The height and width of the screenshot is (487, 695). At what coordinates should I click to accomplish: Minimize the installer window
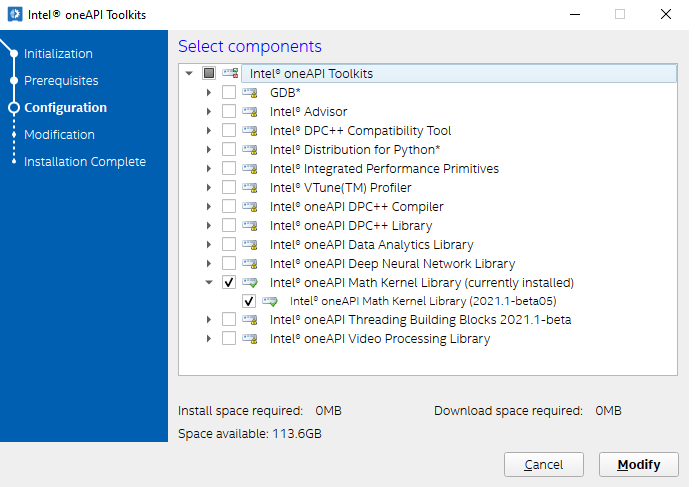[x=575, y=15]
